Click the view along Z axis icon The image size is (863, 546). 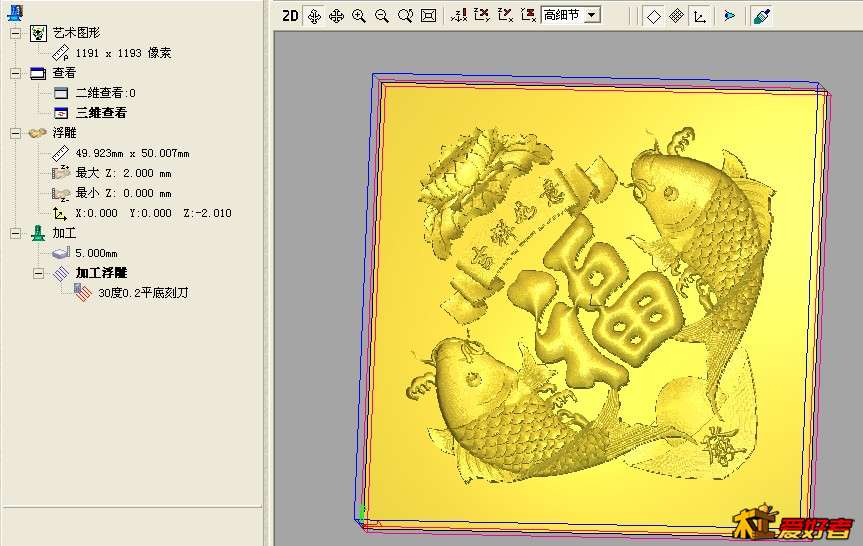pyautogui.click(x=528, y=15)
